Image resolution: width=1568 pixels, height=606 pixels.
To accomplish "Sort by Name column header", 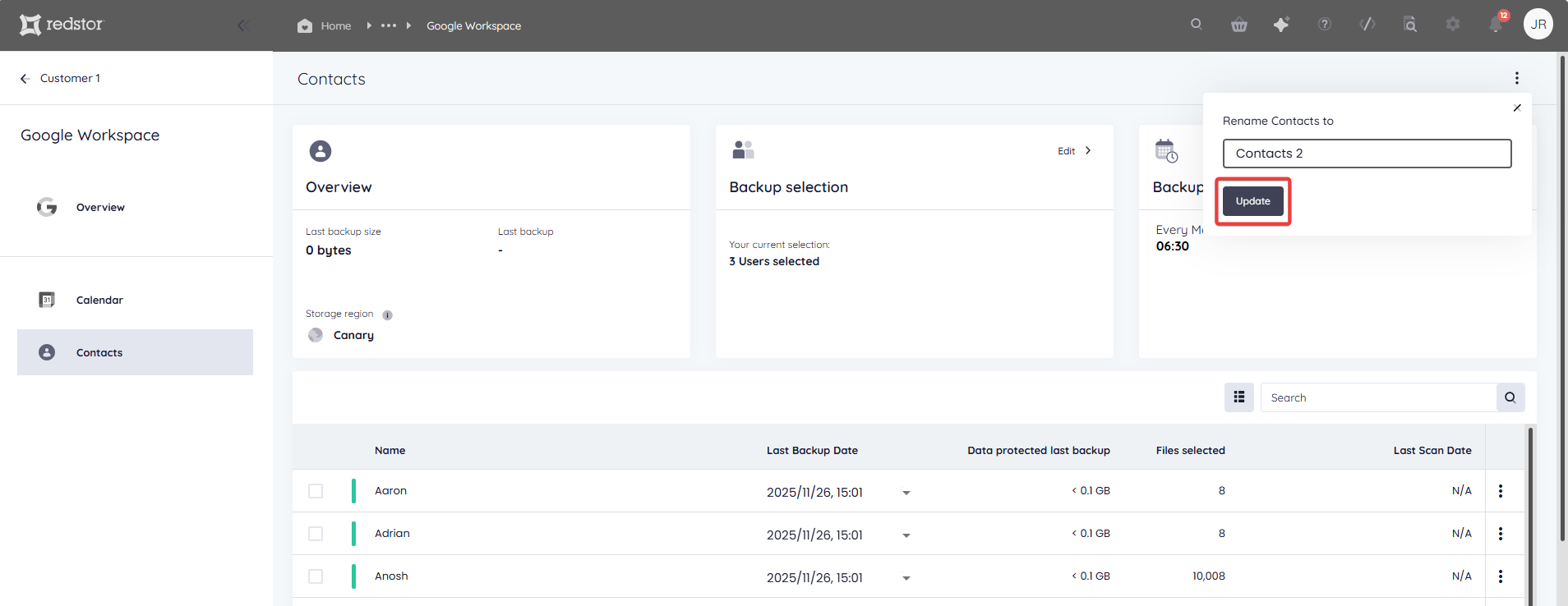I will click(x=390, y=450).
